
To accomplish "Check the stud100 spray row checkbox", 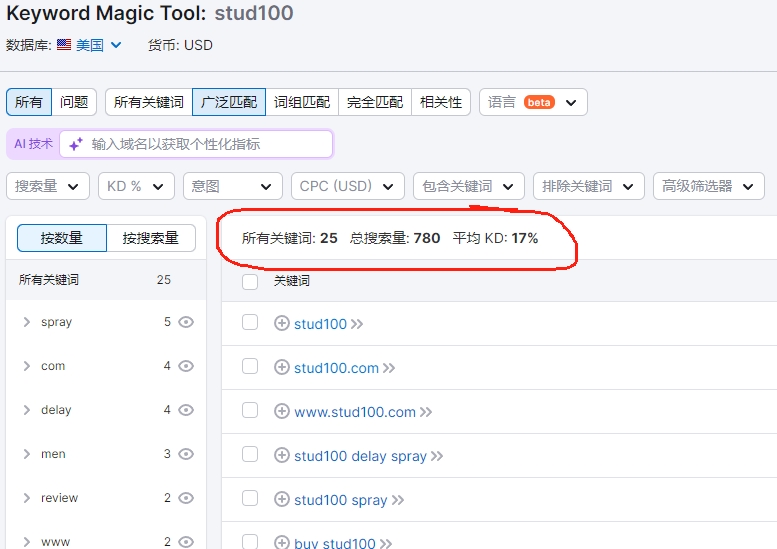I will click(x=250, y=498).
